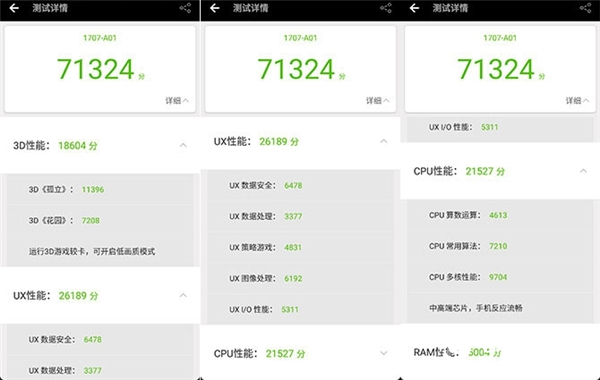Select UX 数据安全 6478 in the left screenshot
Viewport: 600px width, 380px height.
click(100, 339)
